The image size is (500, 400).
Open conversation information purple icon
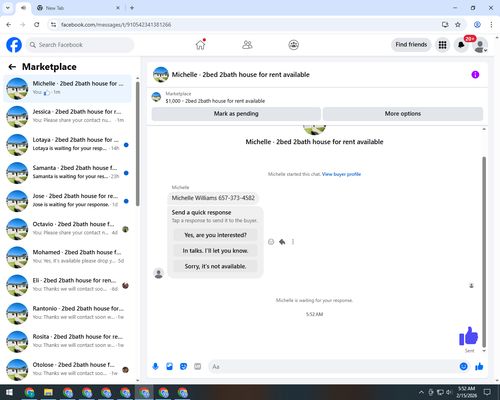pyautogui.click(x=475, y=75)
